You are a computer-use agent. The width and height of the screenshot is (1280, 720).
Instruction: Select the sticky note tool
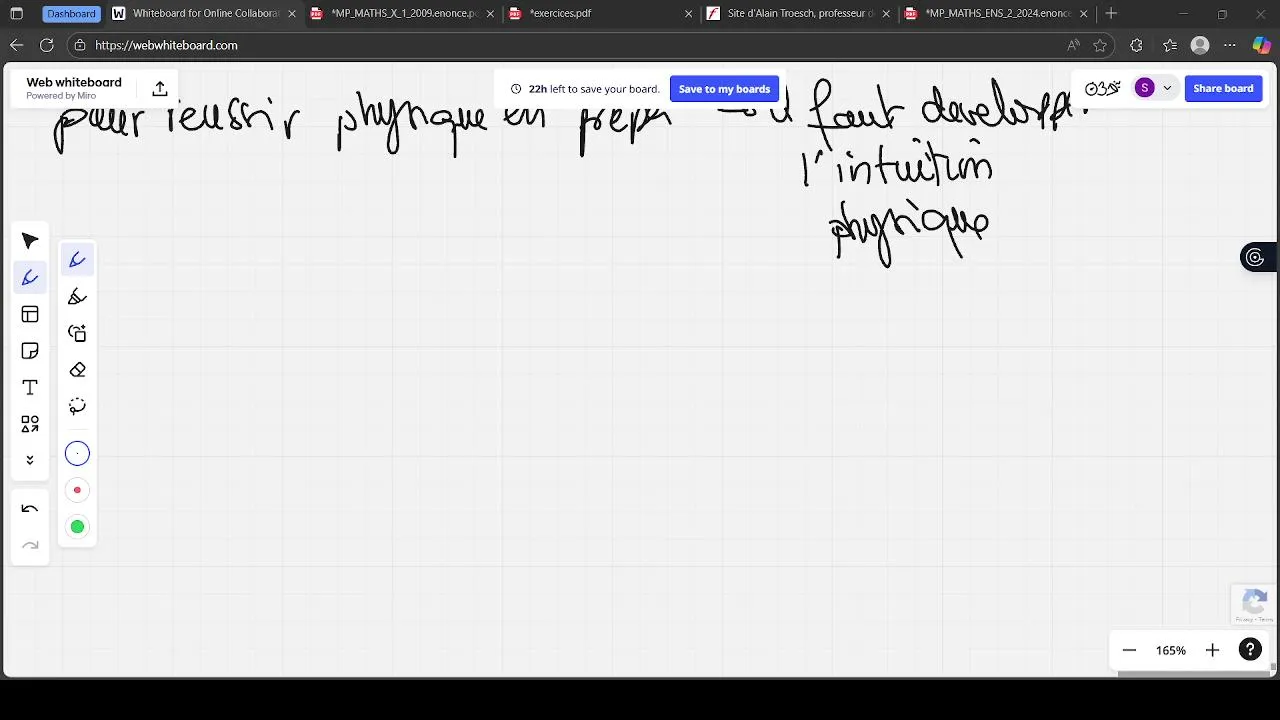click(30, 351)
